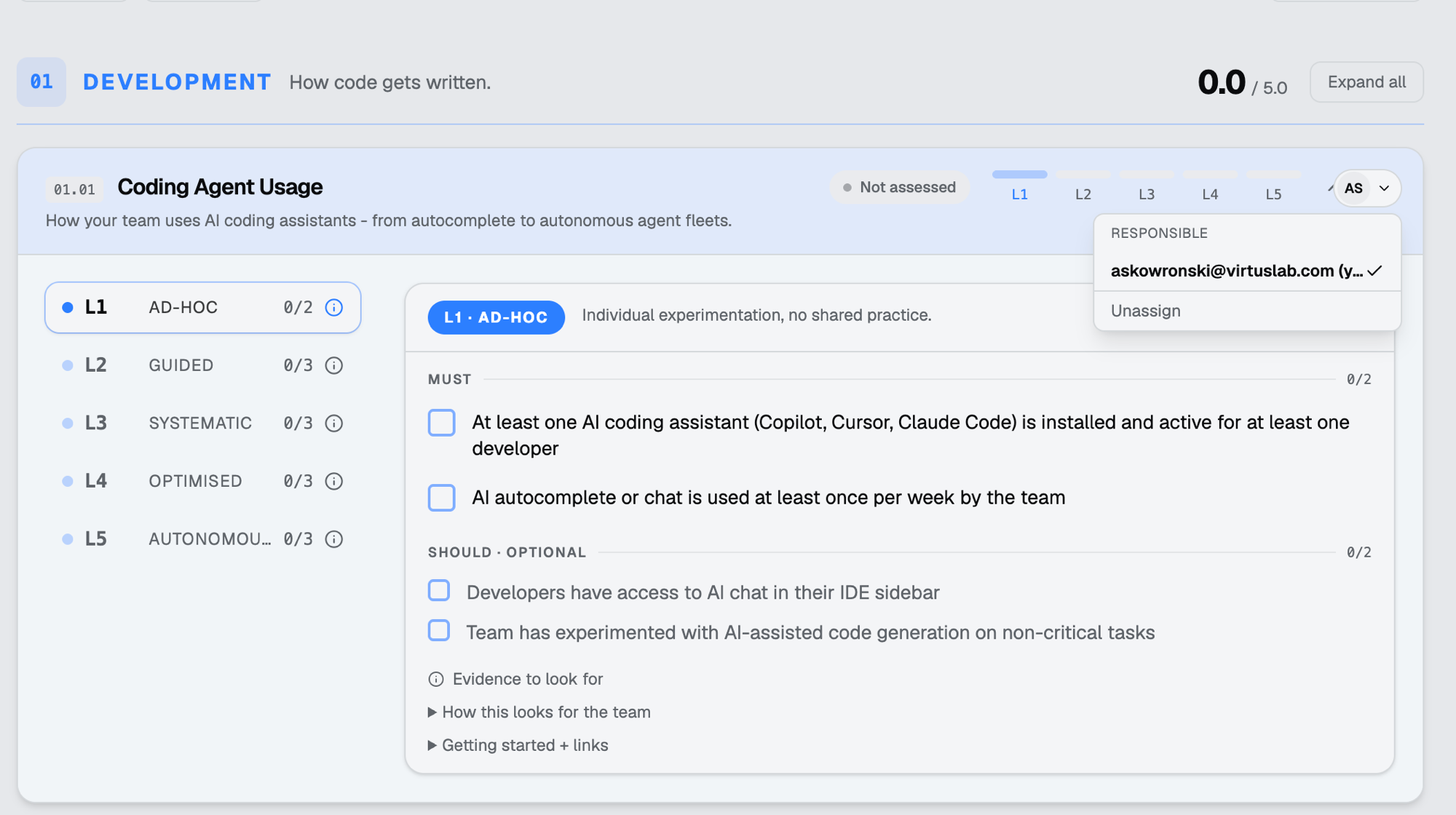Viewport: 1456px width, 815px height.
Task: Expand Getting started + links section
Action: coord(518,745)
